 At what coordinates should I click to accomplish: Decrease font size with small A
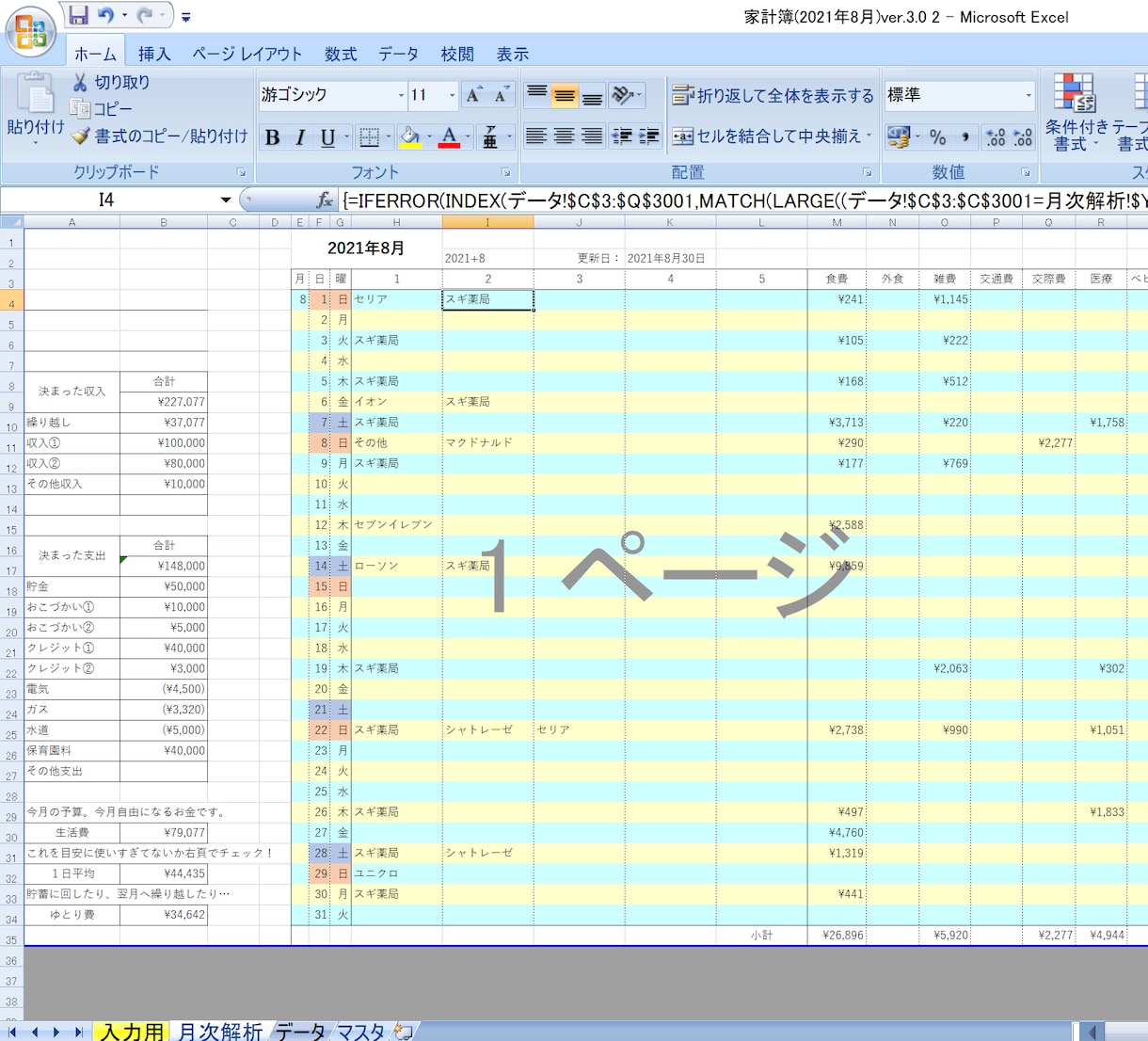(502, 95)
